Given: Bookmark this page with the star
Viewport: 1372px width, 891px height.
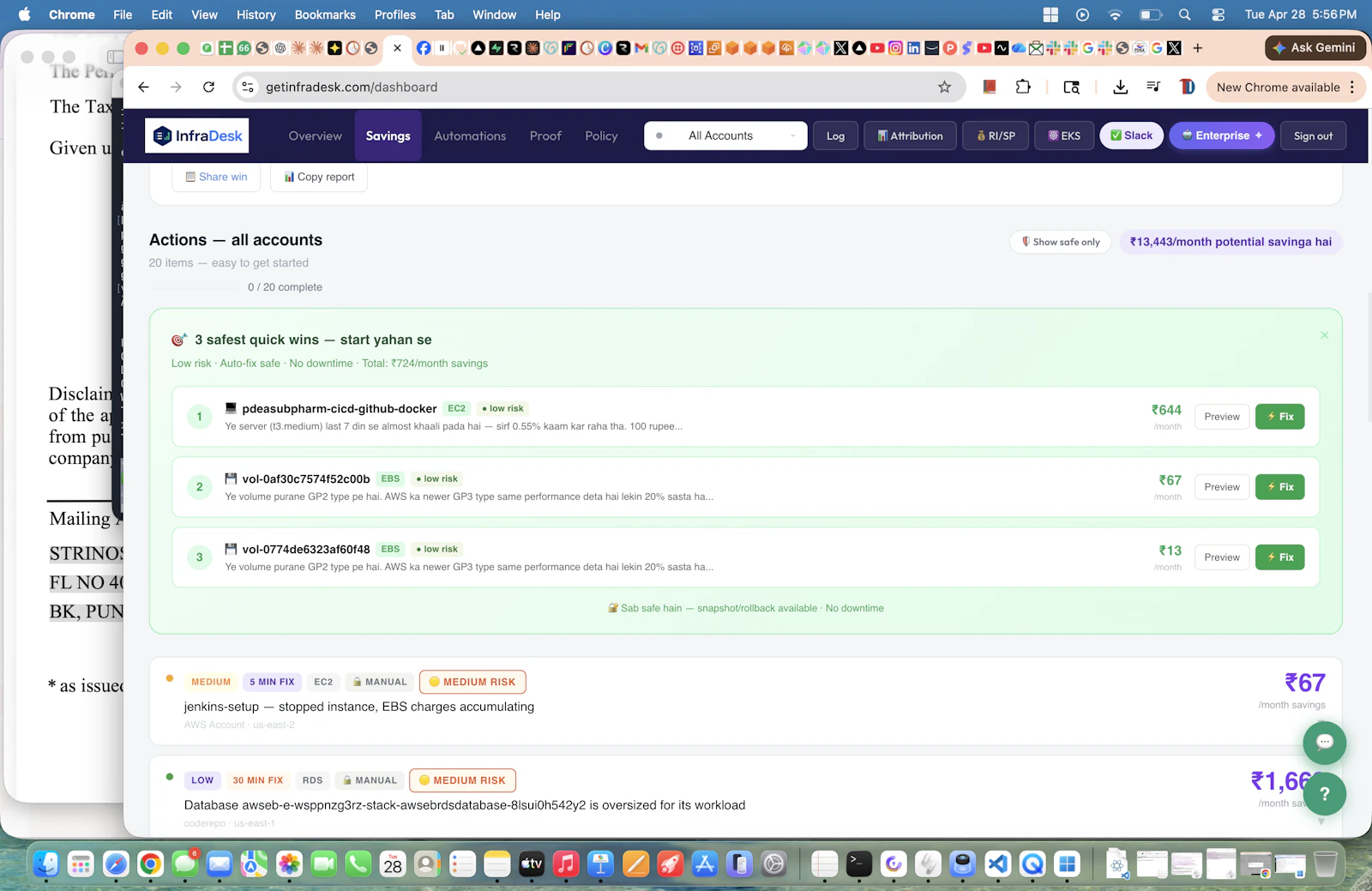Looking at the screenshot, I should 944,87.
